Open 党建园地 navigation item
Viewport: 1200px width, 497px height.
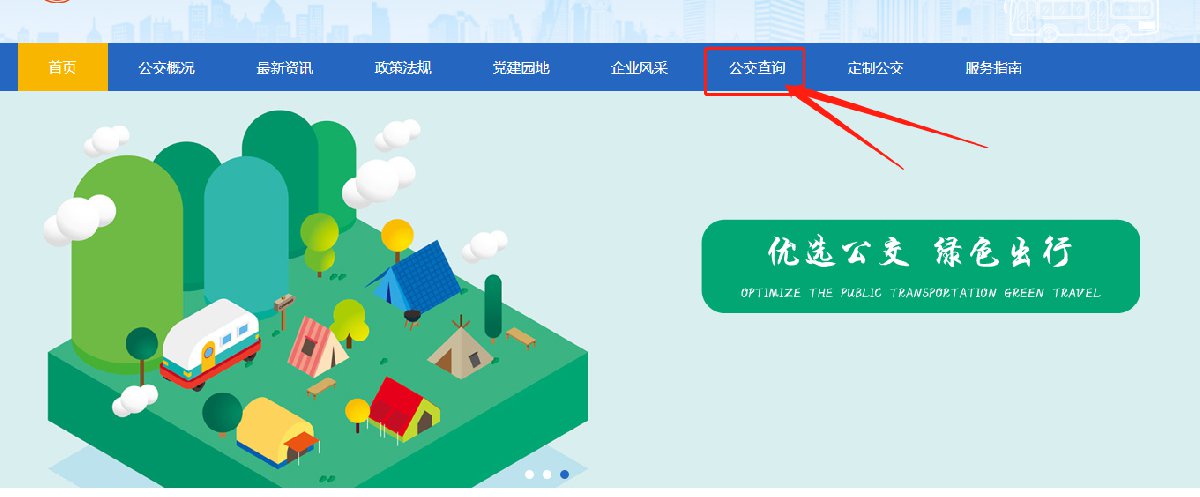pyautogui.click(x=521, y=68)
